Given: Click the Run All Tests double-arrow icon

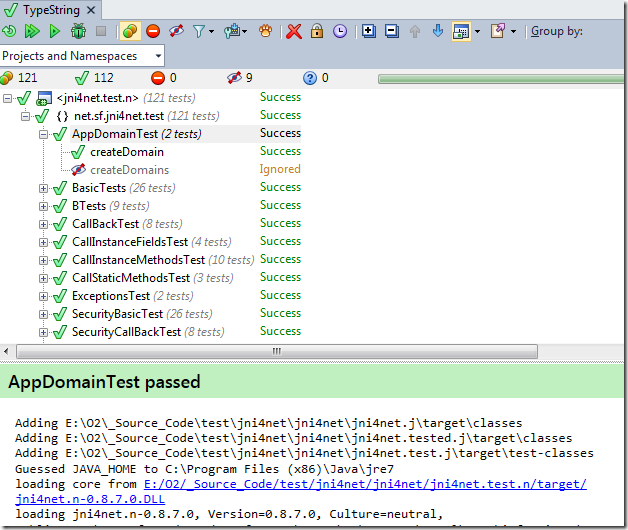Looking at the screenshot, I should pos(33,32).
